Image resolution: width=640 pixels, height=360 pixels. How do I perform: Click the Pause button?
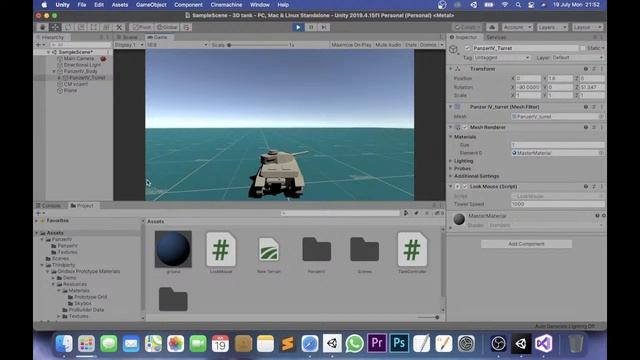point(311,27)
